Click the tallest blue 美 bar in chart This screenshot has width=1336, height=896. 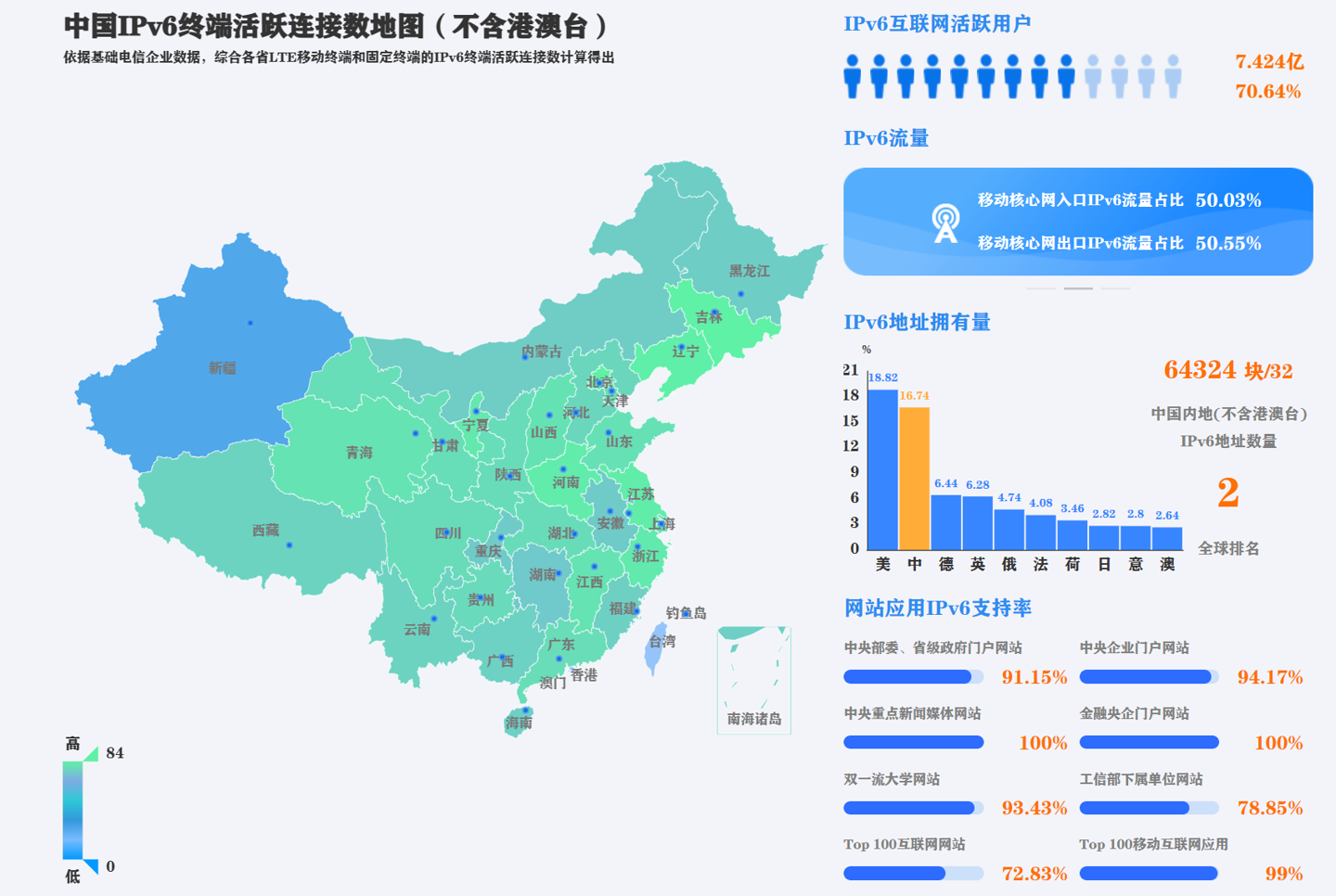point(882,468)
